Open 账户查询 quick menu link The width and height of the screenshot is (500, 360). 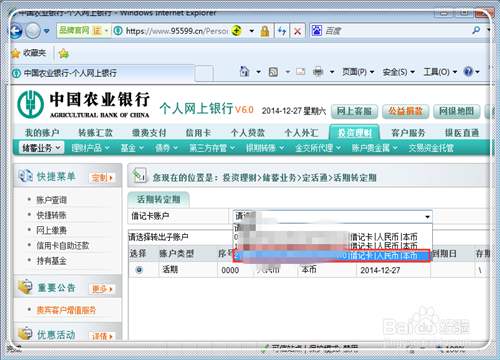pos(51,200)
